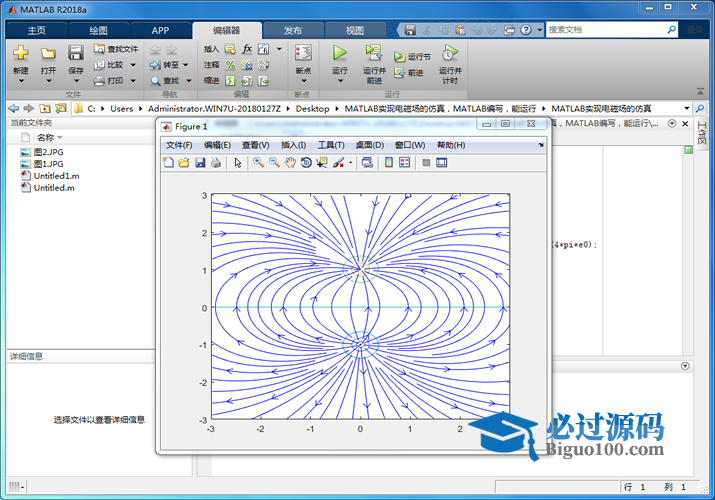Expand the 断点 dropdown arrow
Viewport: 715px width, 500px height.
coord(304,81)
